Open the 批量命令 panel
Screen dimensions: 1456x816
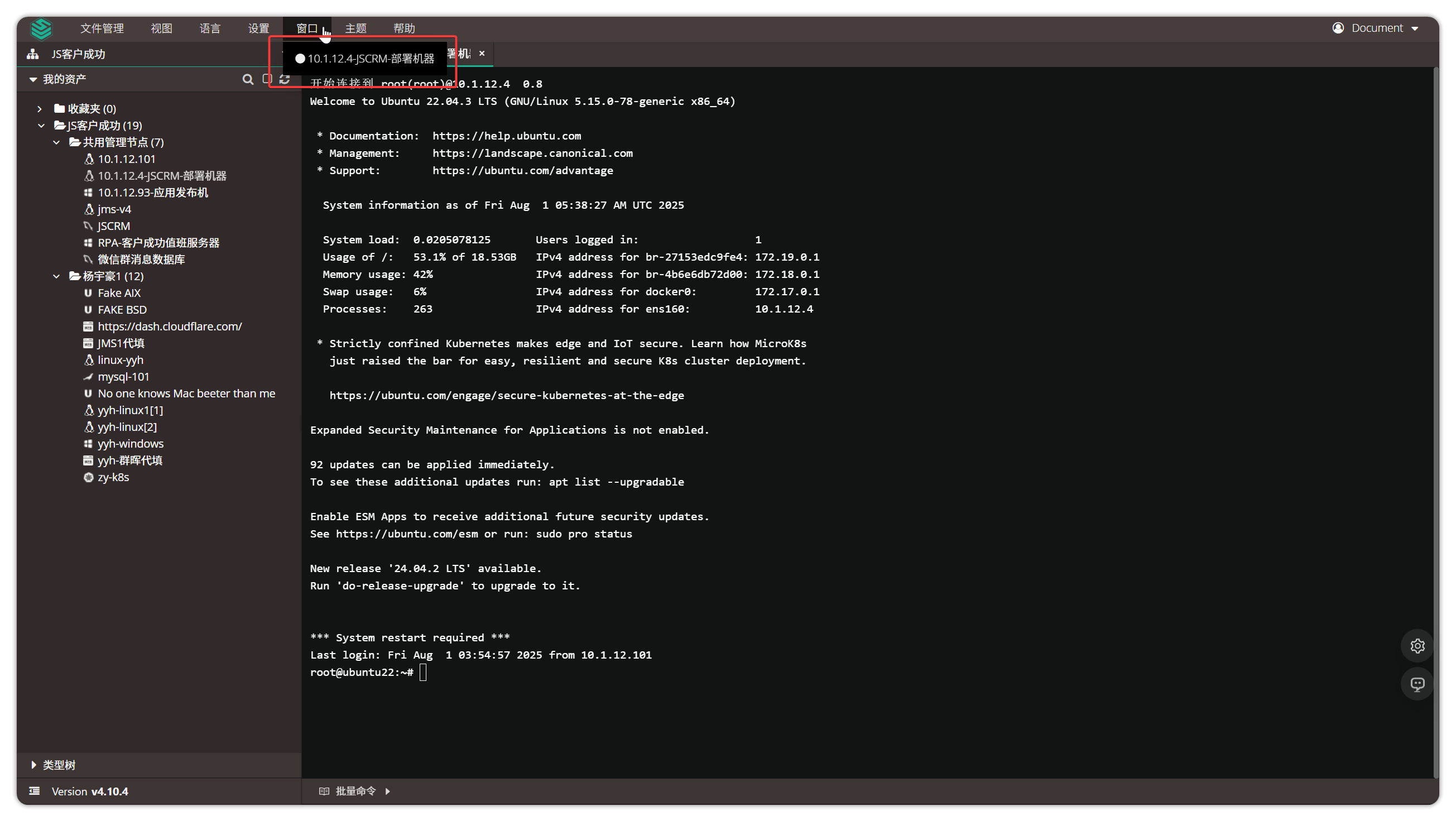[355, 791]
